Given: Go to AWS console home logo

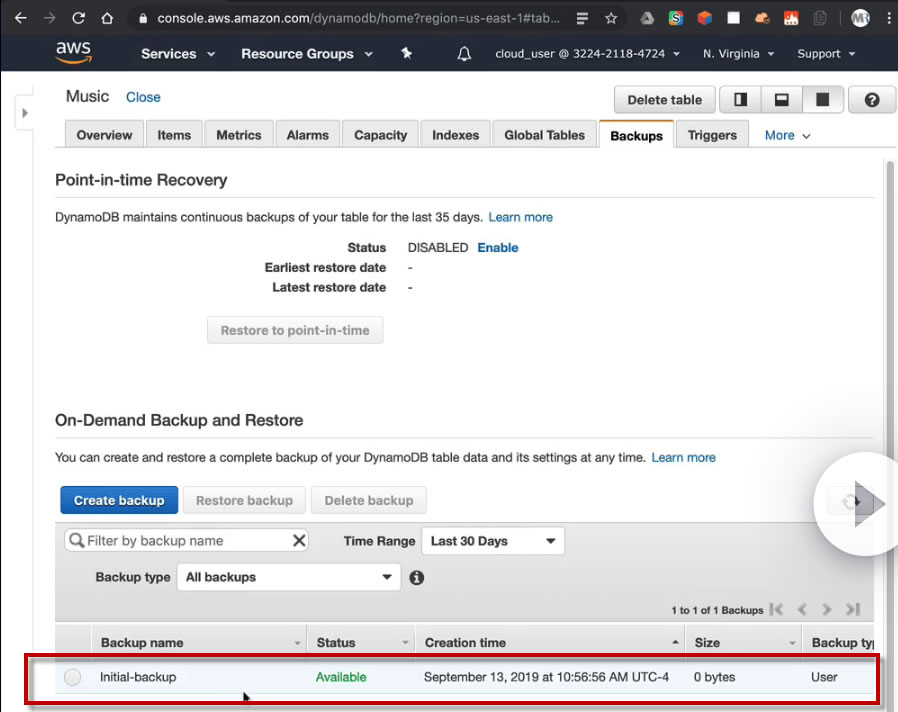Looking at the screenshot, I should coord(73,53).
